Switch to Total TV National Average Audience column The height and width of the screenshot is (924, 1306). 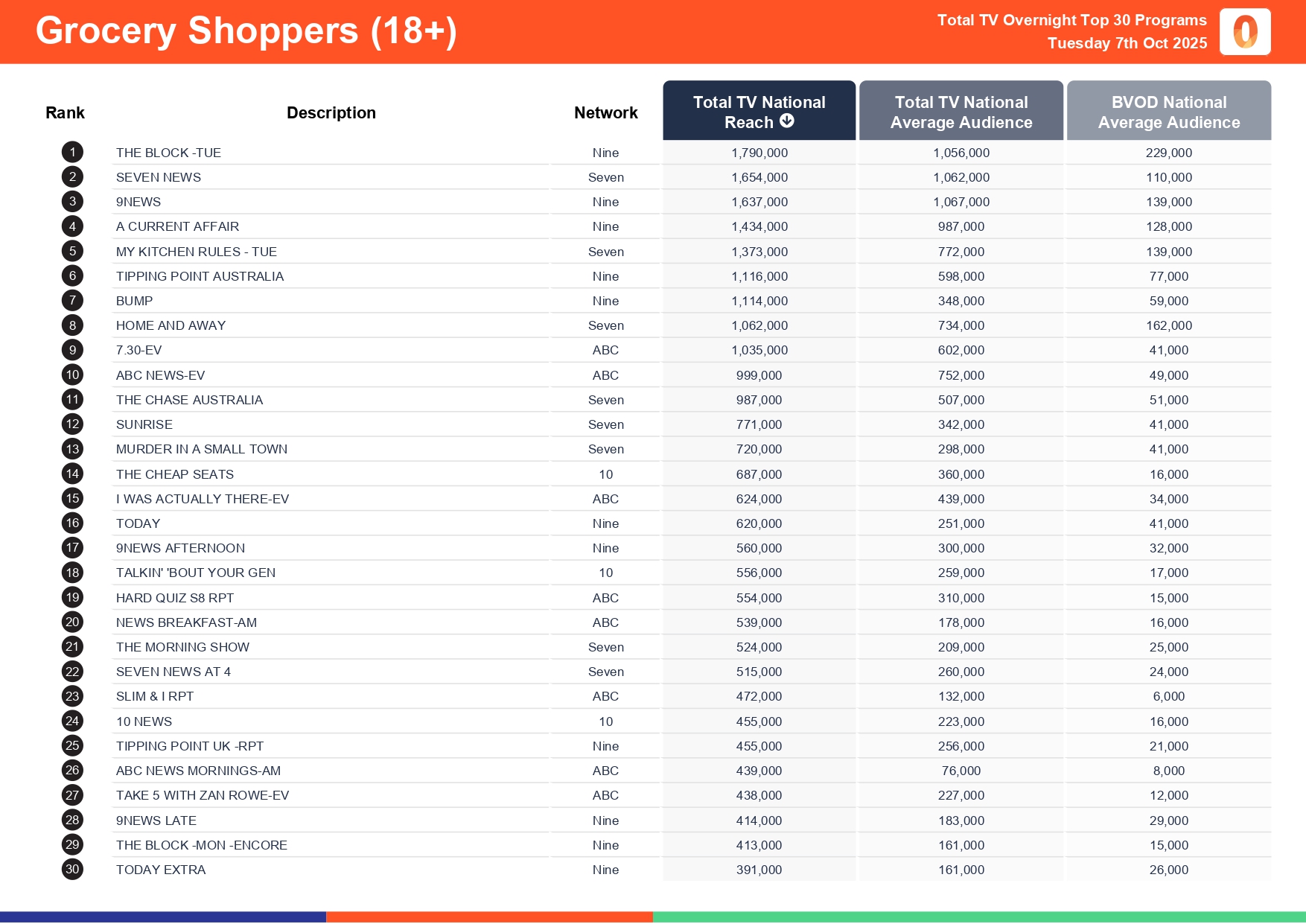coord(961,112)
